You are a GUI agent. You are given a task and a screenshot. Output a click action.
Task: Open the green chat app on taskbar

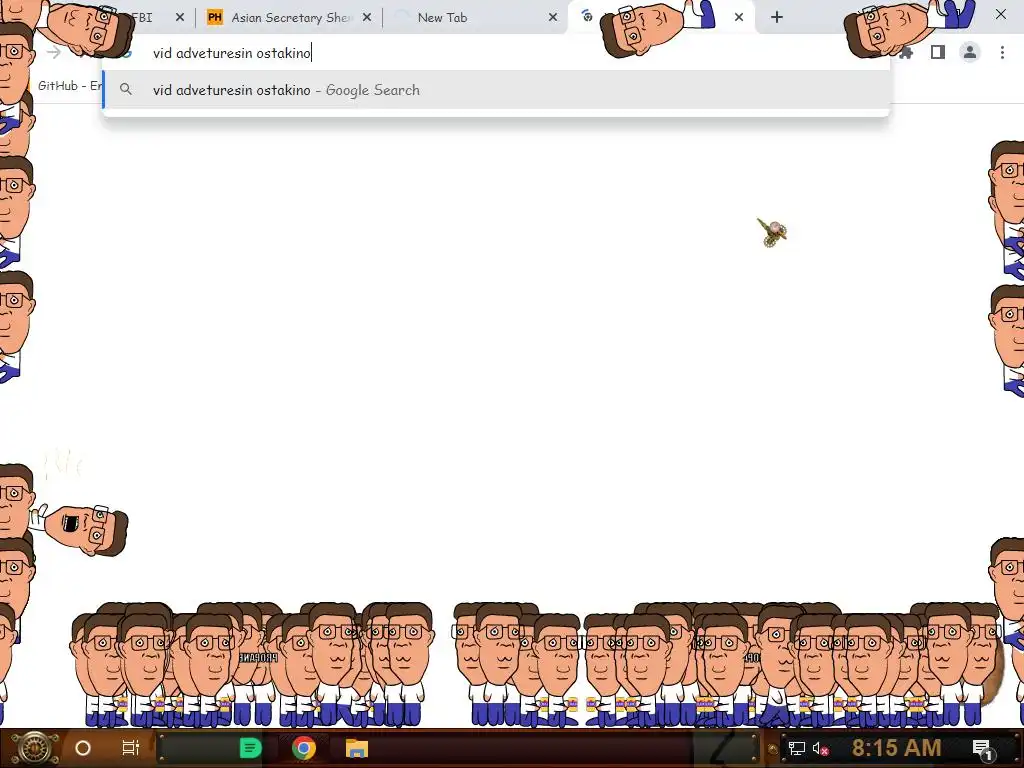pyautogui.click(x=250, y=748)
